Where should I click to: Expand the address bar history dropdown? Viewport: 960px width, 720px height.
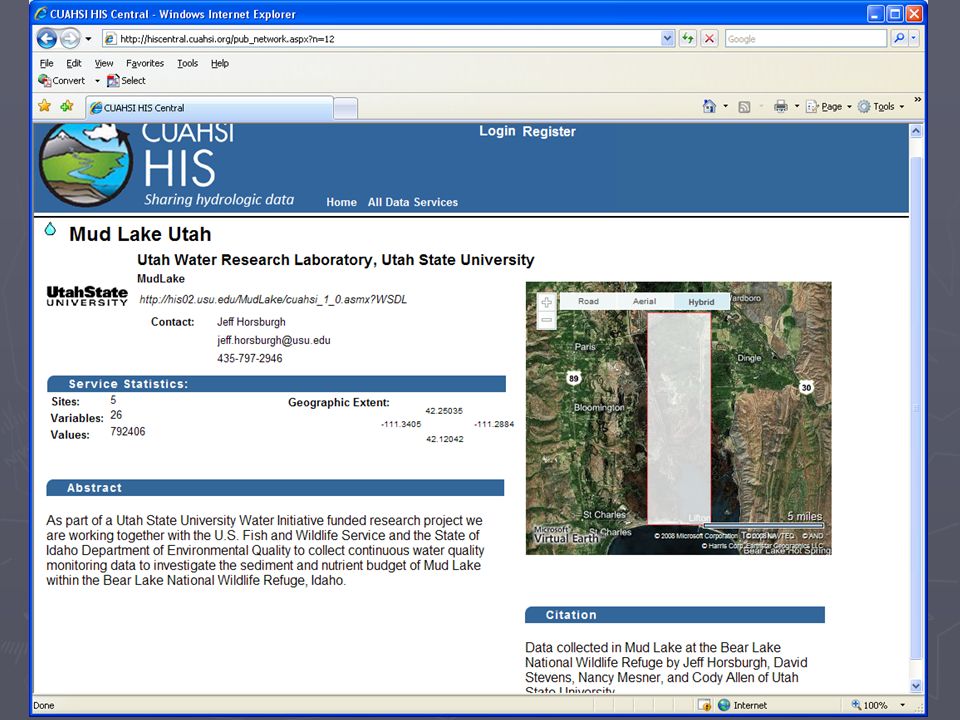click(667, 39)
